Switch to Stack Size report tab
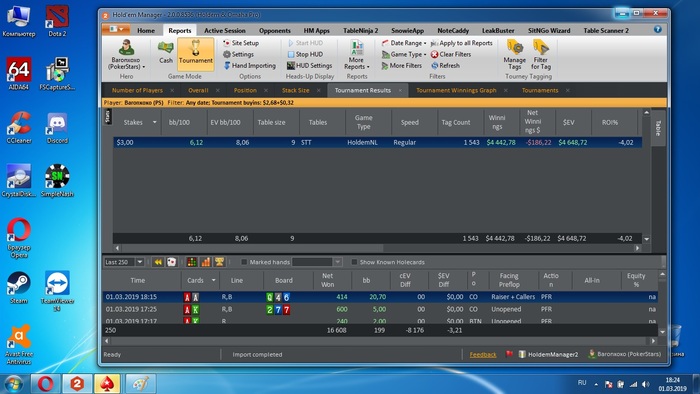The height and width of the screenshot is (394, 700). 295,90
